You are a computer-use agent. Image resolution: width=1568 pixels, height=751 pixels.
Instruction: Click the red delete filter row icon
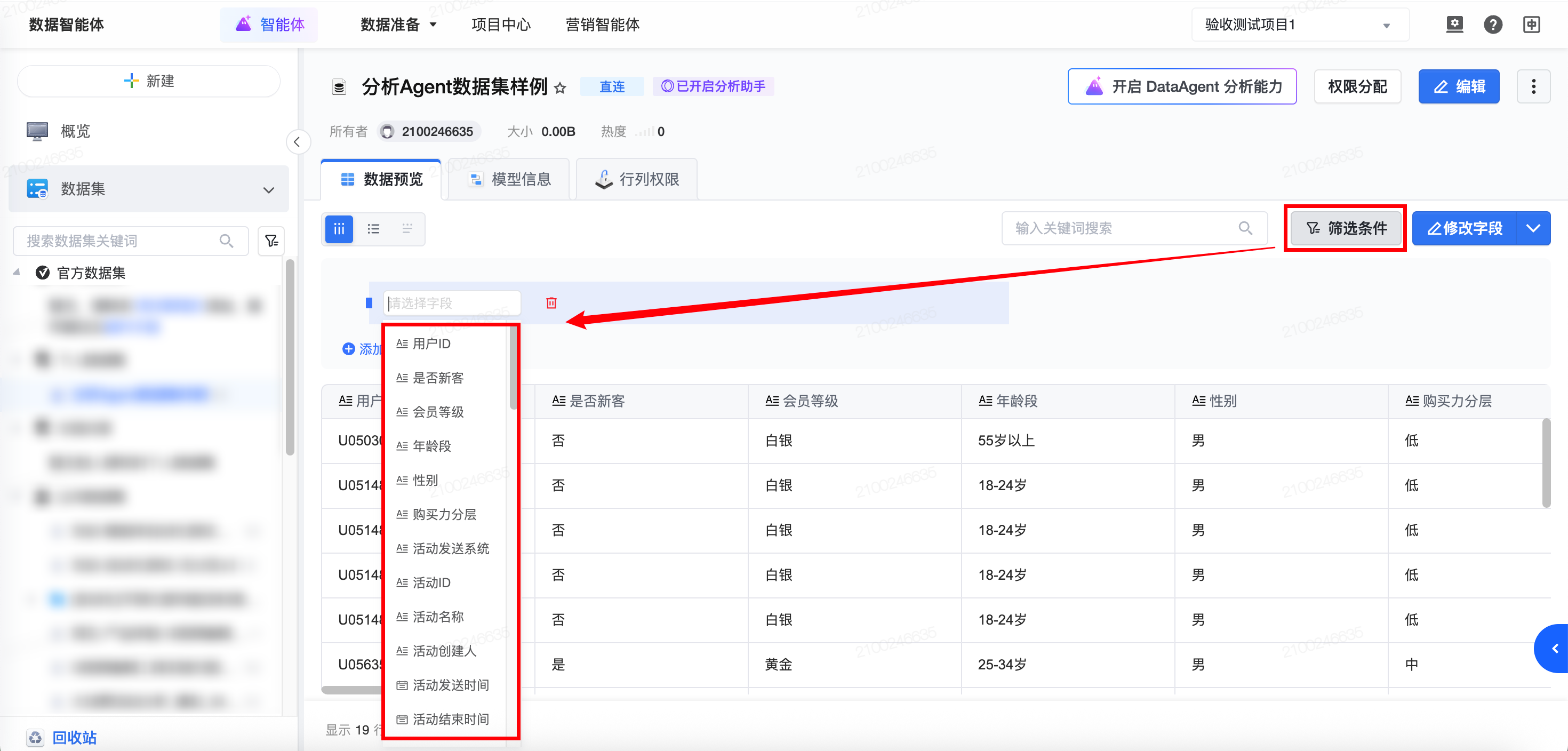551,302
